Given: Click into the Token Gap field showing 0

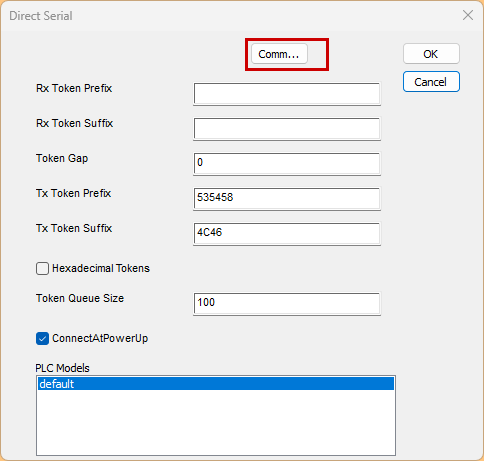Looking at the screenshot, I should 287,164.
